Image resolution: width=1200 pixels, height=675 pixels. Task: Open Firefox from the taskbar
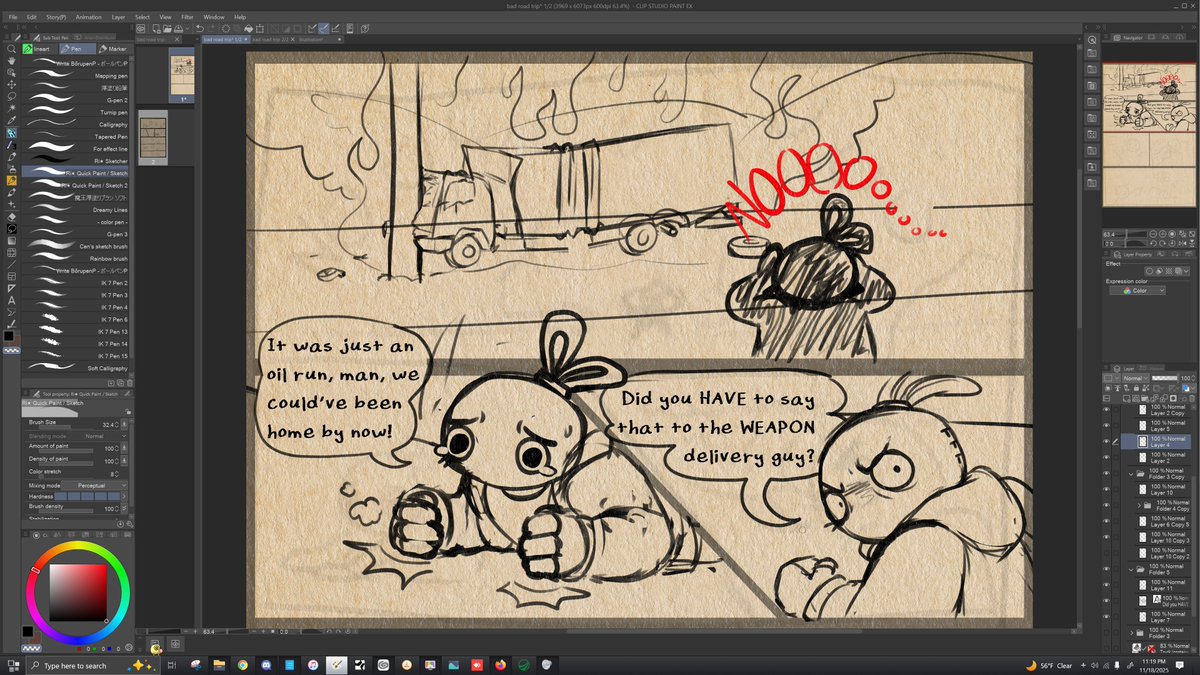[501, 665]
